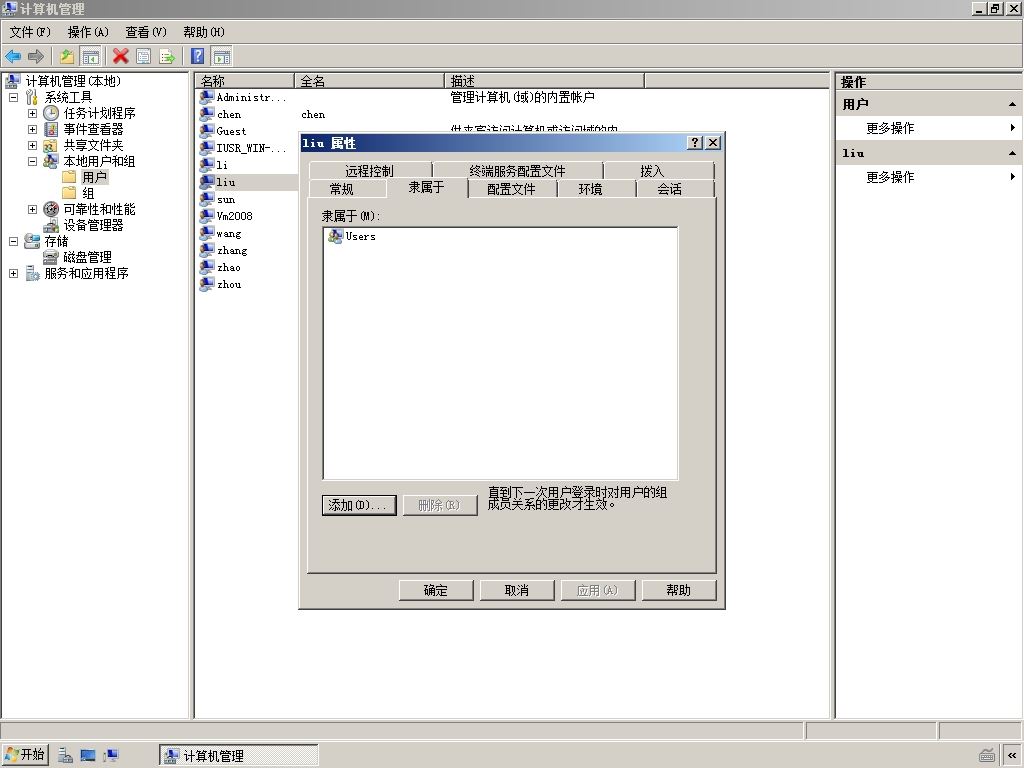The height and width of the screenshot is (768, 1024).
Task: Open 更多操作 under 用户 section
Action: [889, 128]
